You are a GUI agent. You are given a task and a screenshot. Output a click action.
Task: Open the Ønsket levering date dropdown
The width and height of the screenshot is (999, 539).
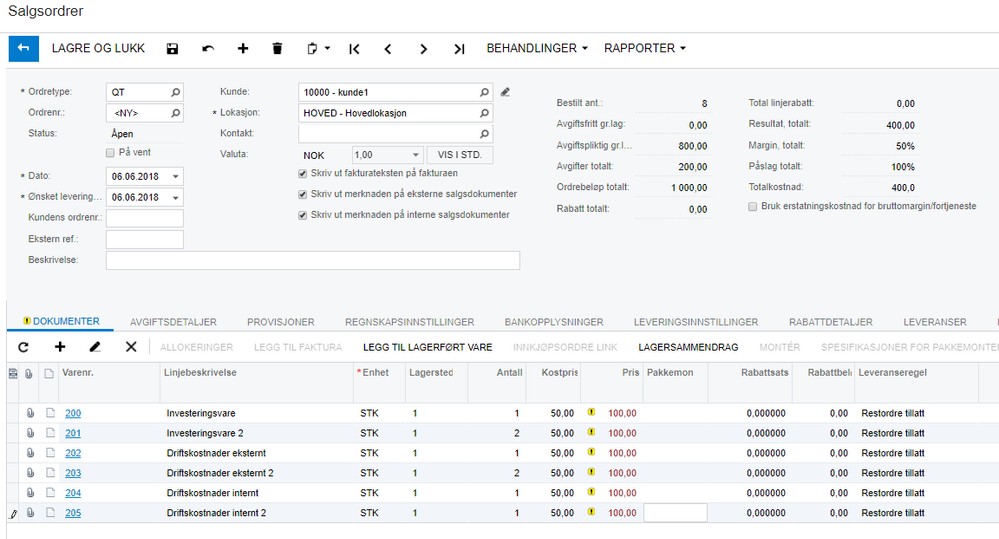[175, 198]
